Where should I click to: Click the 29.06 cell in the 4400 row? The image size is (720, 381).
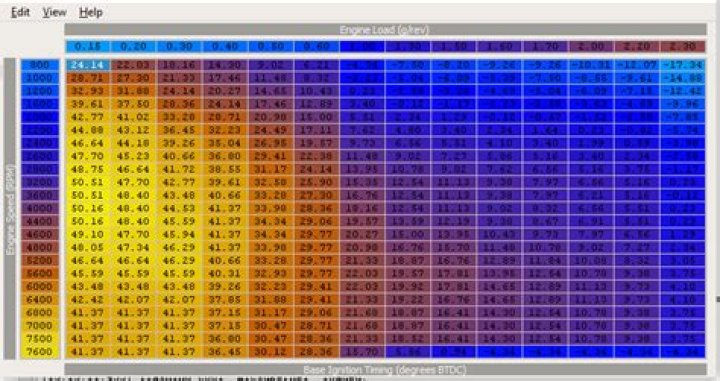click(317, 221)
